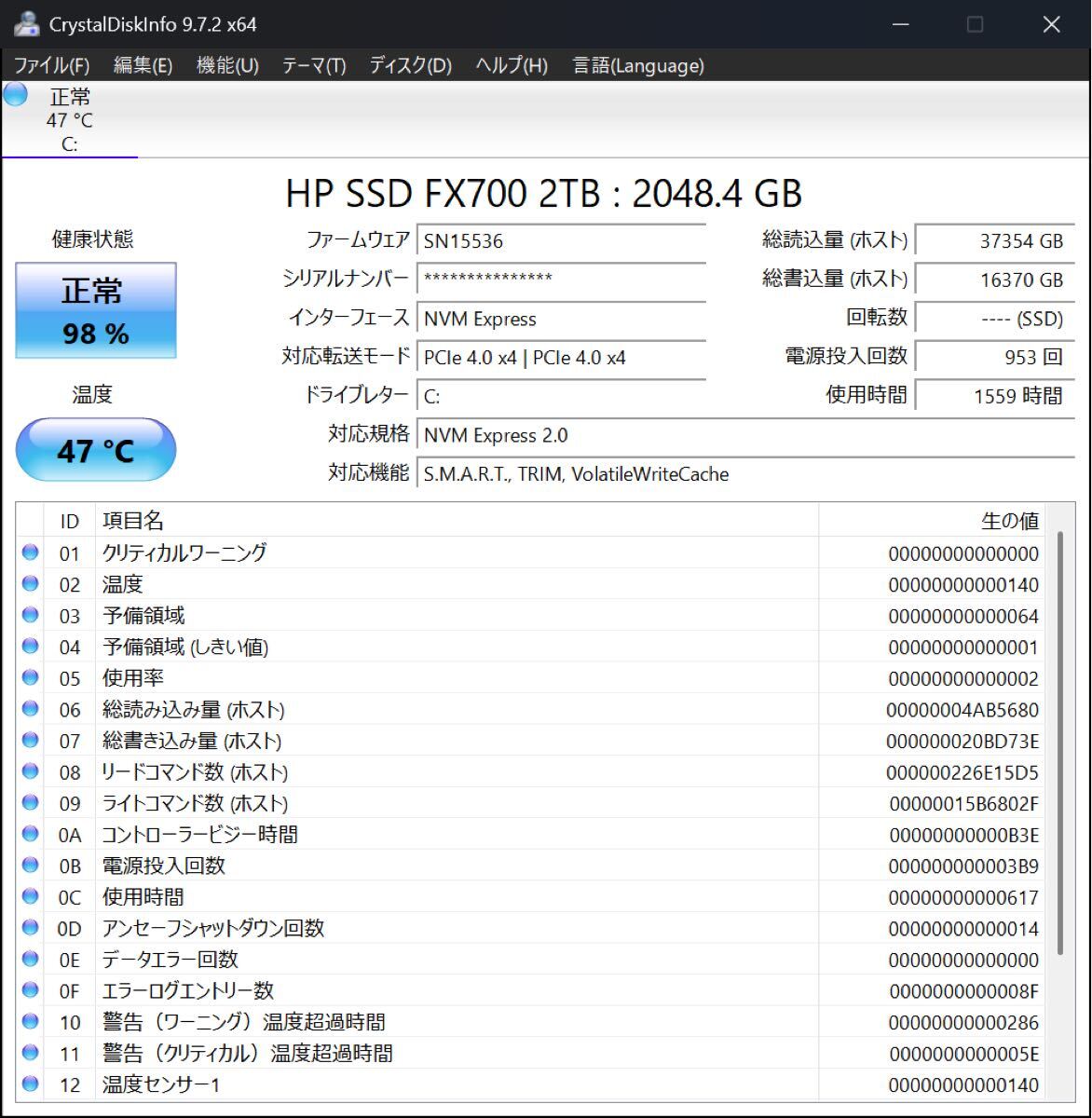Click the firmware field showing SN15536
This screenshot has height=1118, width=1092.
561,241
